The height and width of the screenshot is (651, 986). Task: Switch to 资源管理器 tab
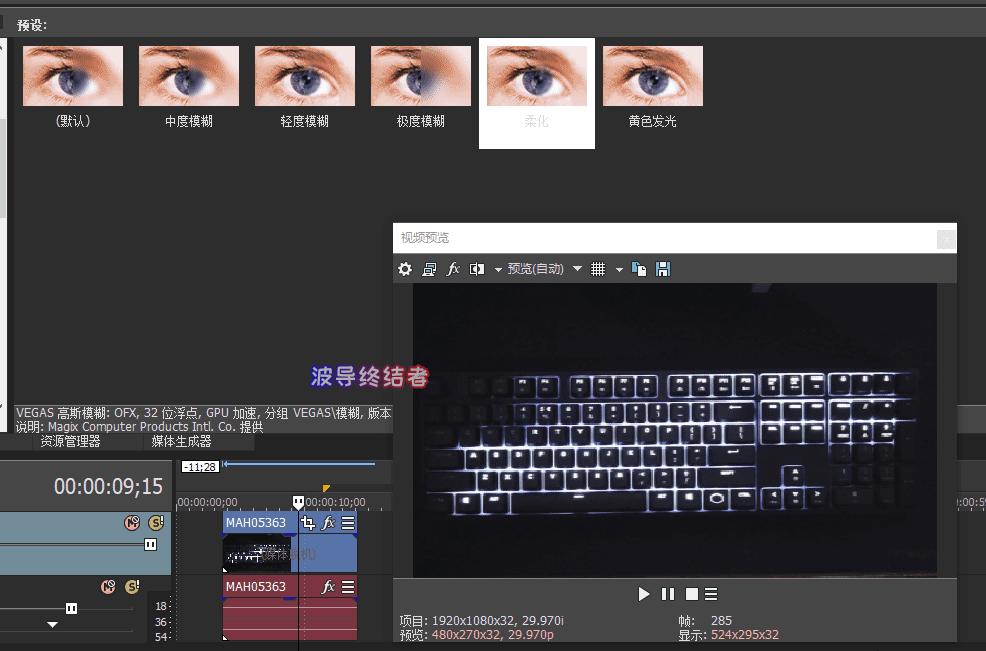coord(70,442)
